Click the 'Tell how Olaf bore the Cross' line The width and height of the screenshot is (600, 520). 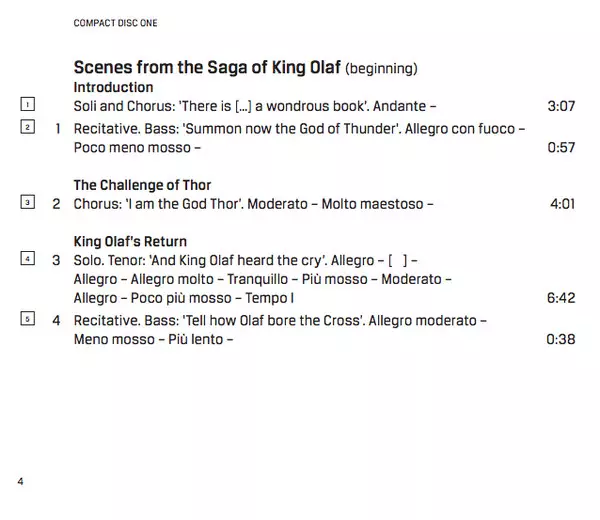click(x=280, y=320)
